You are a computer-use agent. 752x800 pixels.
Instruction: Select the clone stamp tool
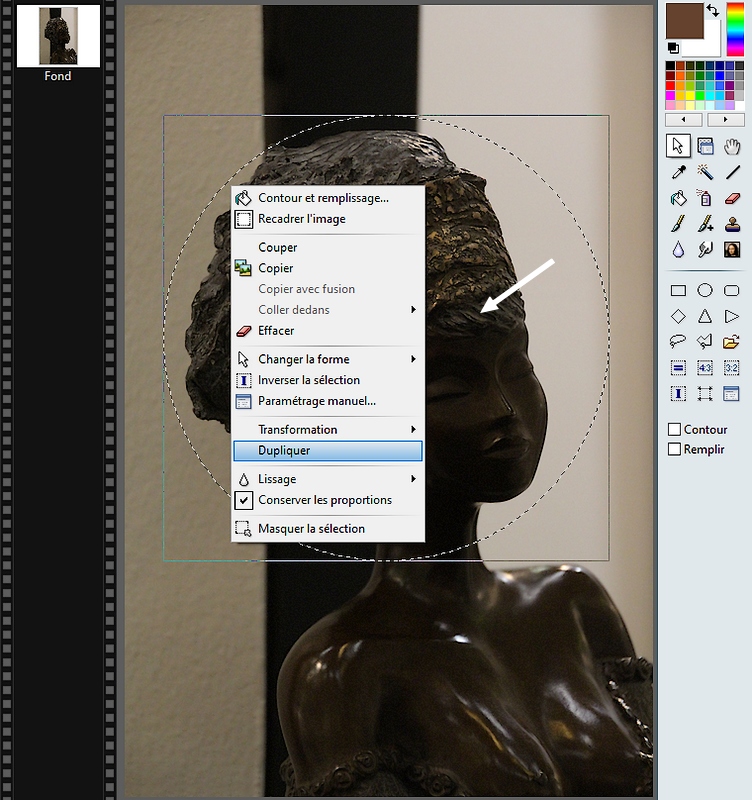(x=732, y=223)
